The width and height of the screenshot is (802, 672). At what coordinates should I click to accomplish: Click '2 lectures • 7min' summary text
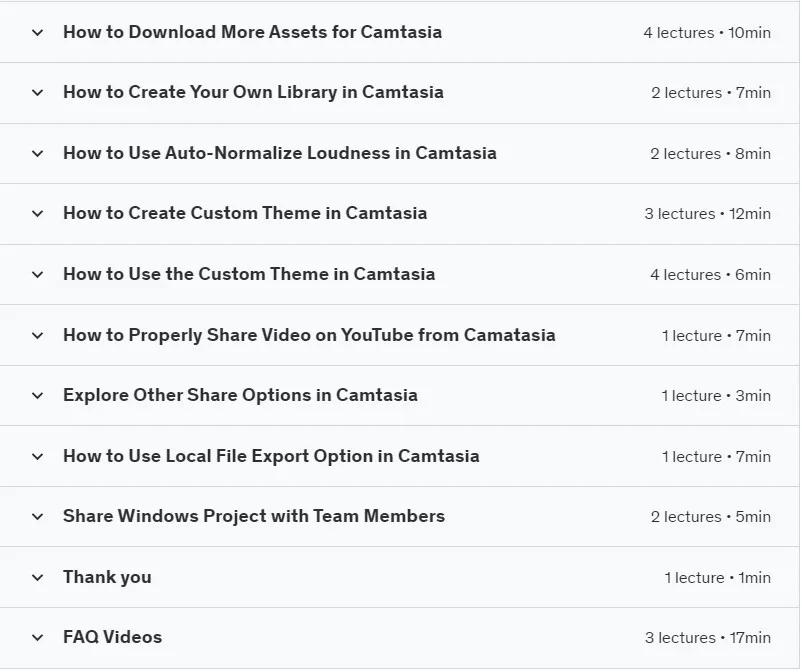pyautogui.click(x=711, y=93)
